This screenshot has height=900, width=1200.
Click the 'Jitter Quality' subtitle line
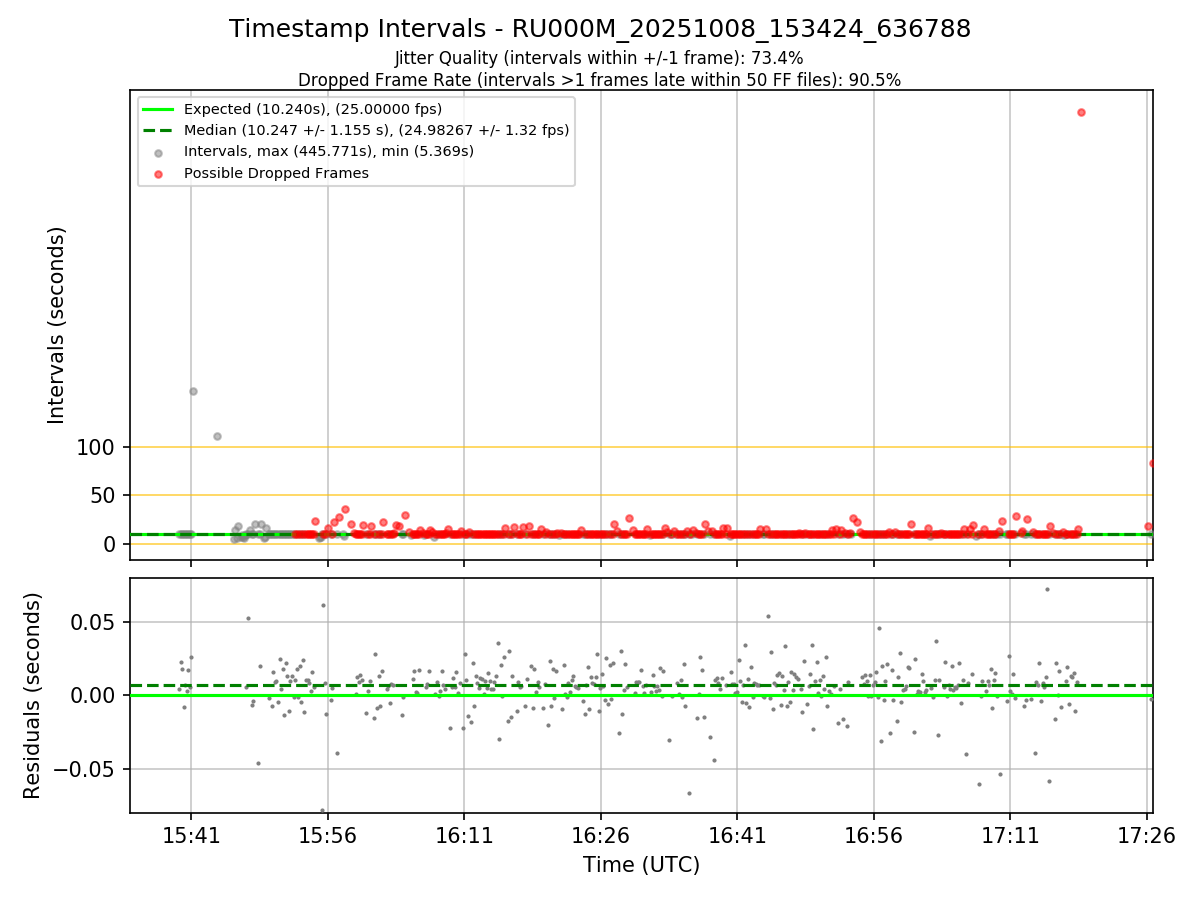pyautogui.click(x=599, y=58)
